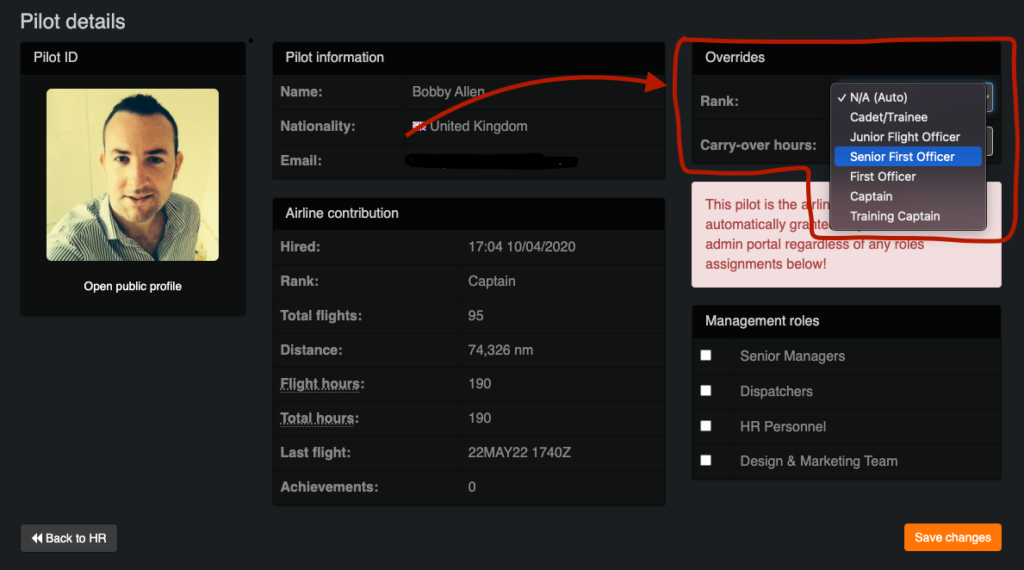
Task: Enable the Senior Managers role checkbox
Action: tap(706, 355)
